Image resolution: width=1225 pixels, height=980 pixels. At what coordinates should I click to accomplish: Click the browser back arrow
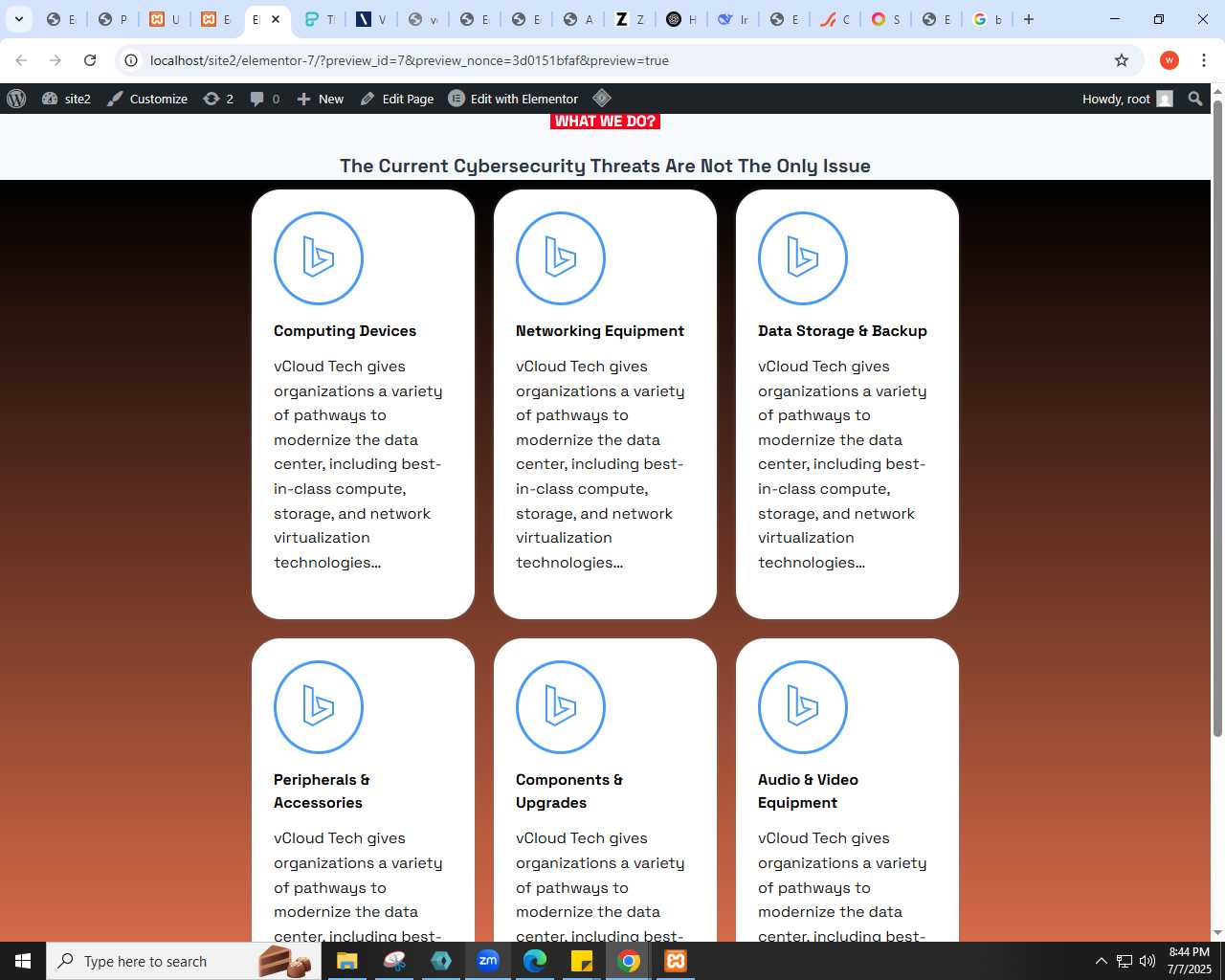coord(21,60)
